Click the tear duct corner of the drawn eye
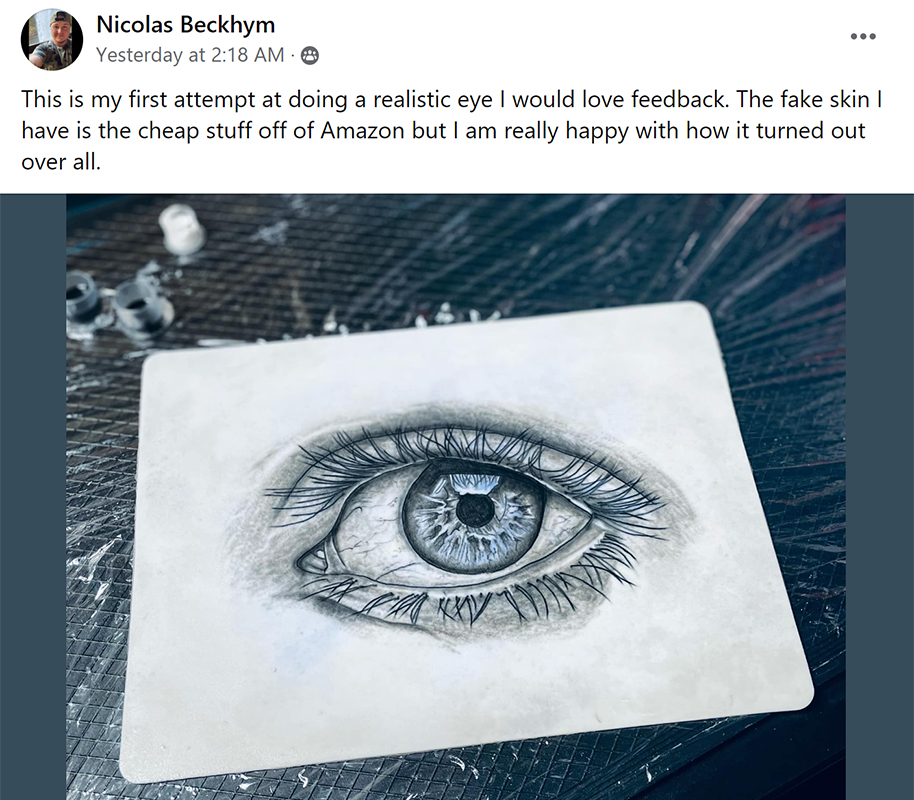Viewport: 914px width, 800px height. (314, 561)
